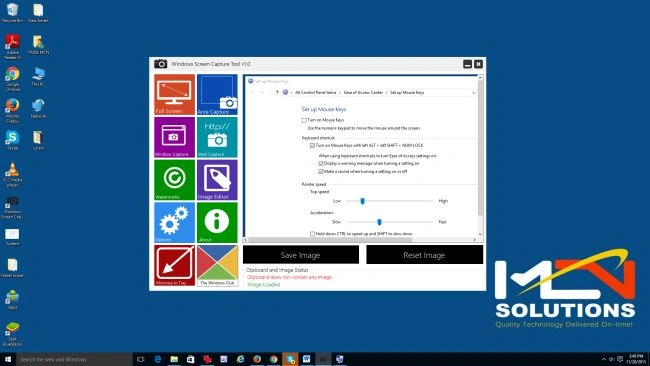Viewport: 650px width, 366px height.
Task: Click the 'Clipboard and Image Status' label
Action: pos(277,270)
